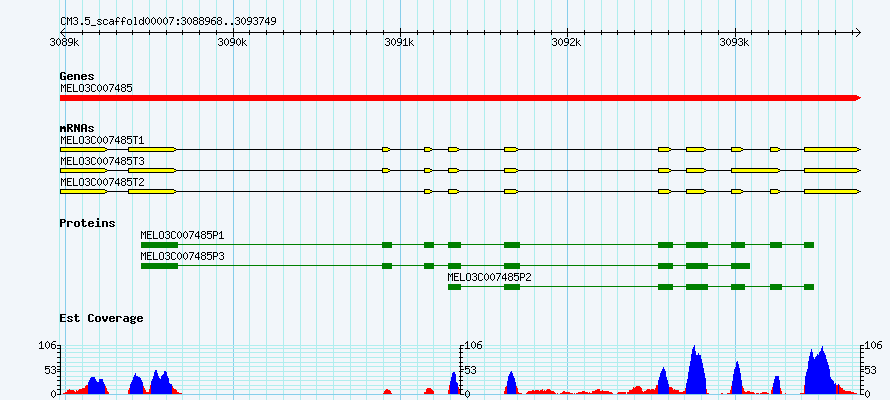Image resolution: width=890 pixels, height=400 pixels.
Task: Click the final long exon of MELO3C007485T1
Action: click(832, 149)
